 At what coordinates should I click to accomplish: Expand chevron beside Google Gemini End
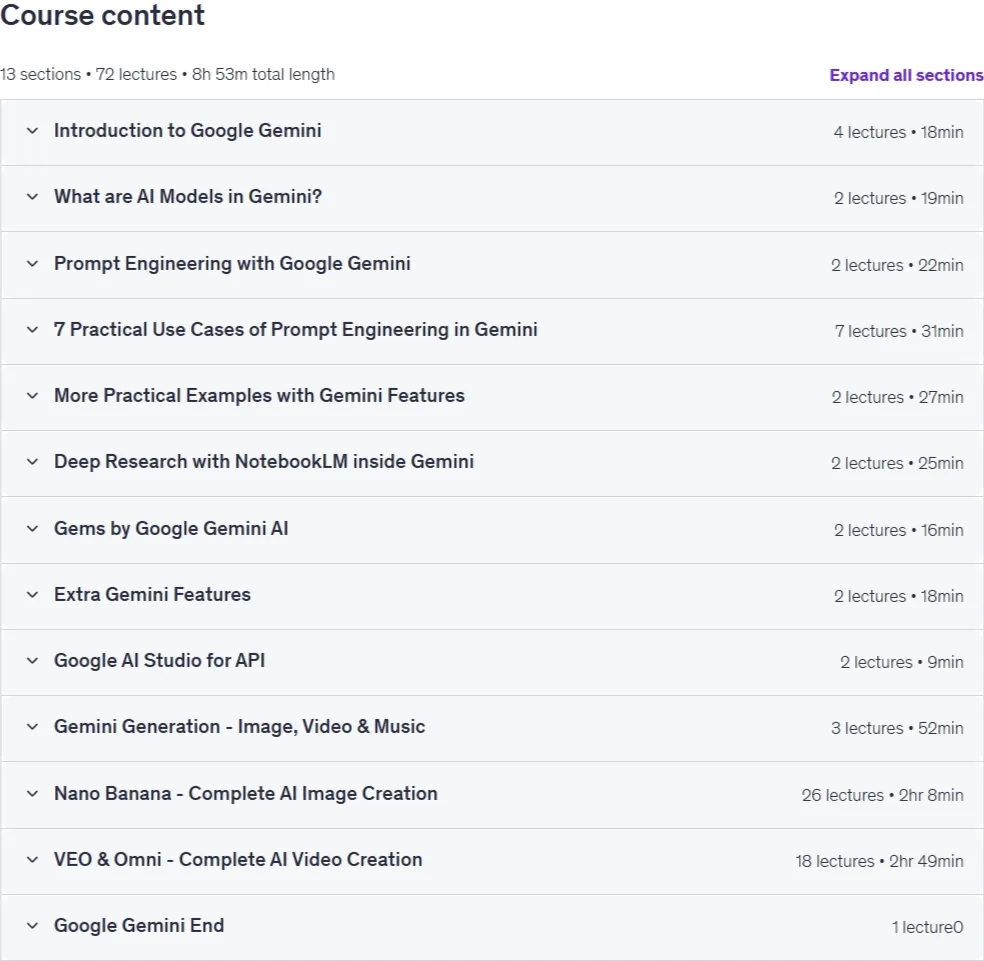coord(32,925)
